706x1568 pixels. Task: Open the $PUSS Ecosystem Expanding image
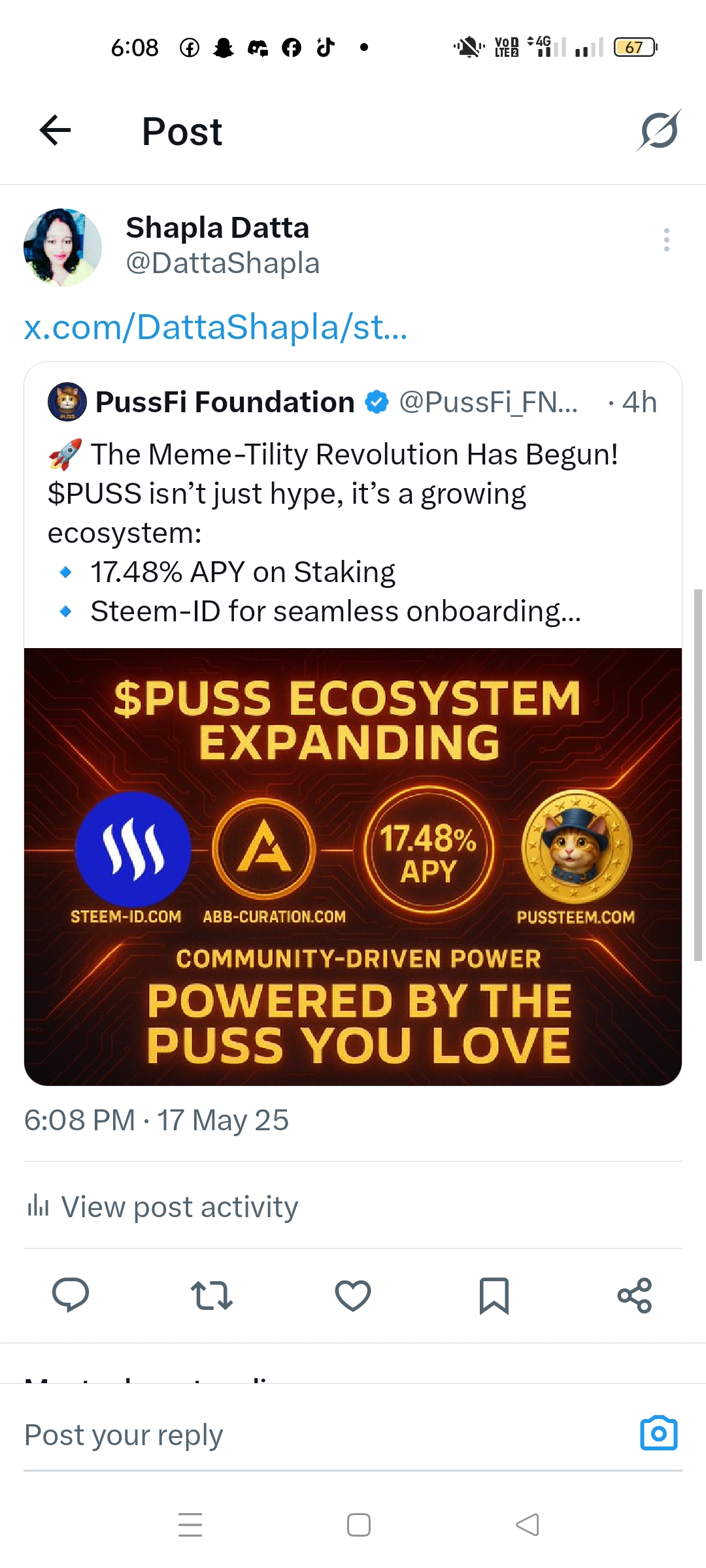(353, 867)
